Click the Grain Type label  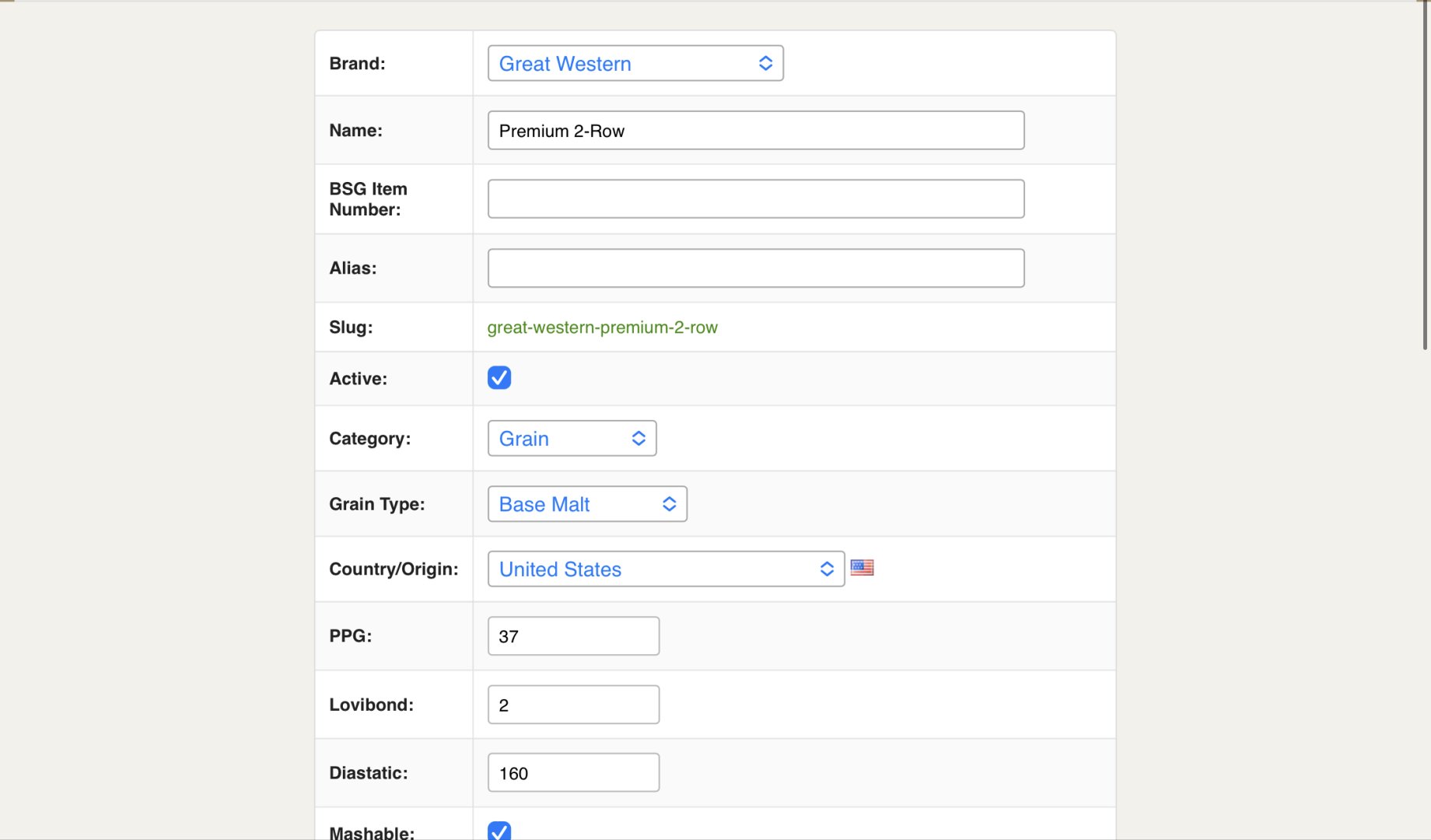[376, 504]
